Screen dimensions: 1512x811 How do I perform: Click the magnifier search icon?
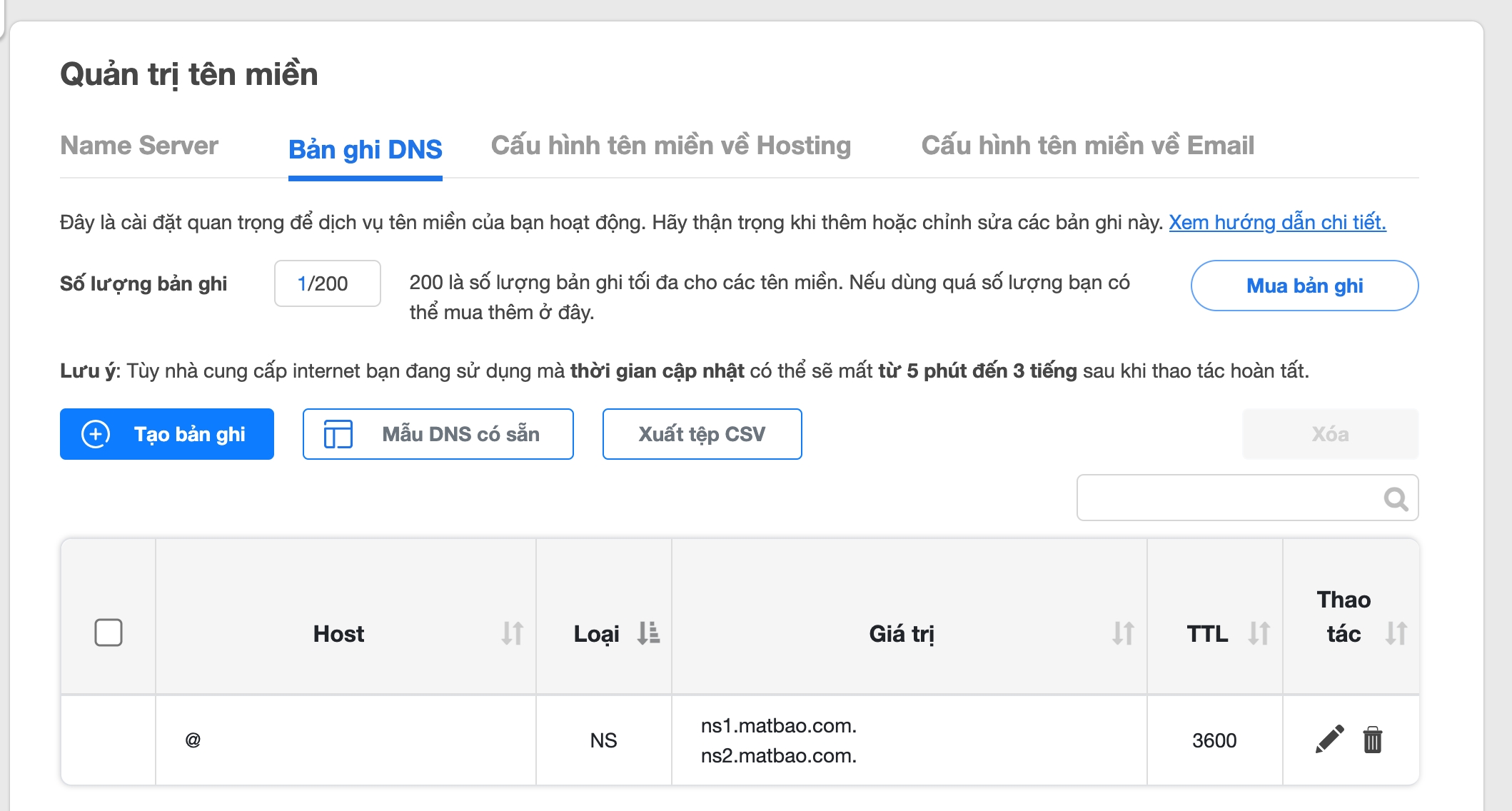1396,498
